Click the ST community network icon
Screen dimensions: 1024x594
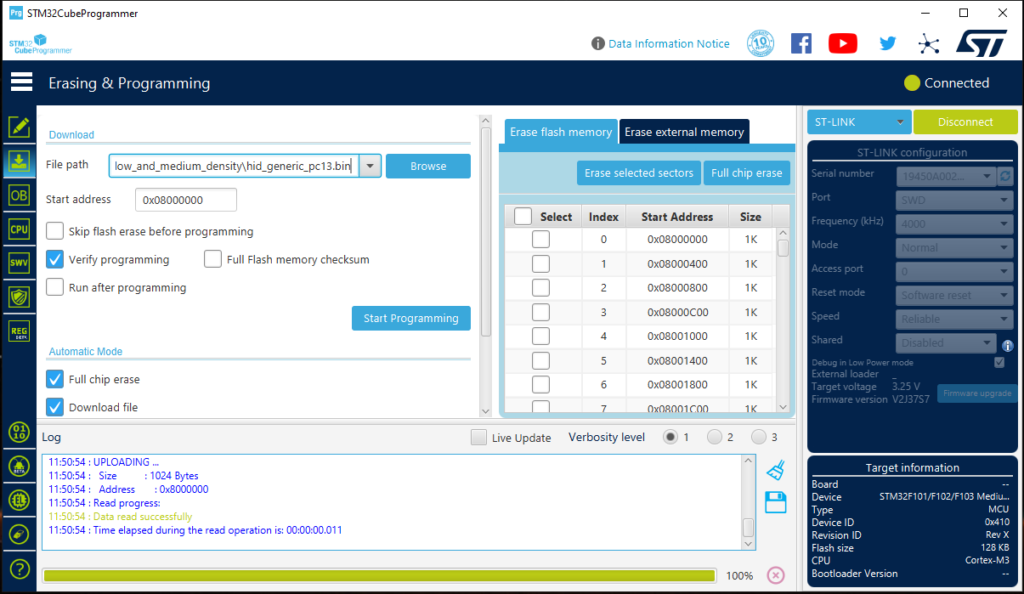click(928, 44)
